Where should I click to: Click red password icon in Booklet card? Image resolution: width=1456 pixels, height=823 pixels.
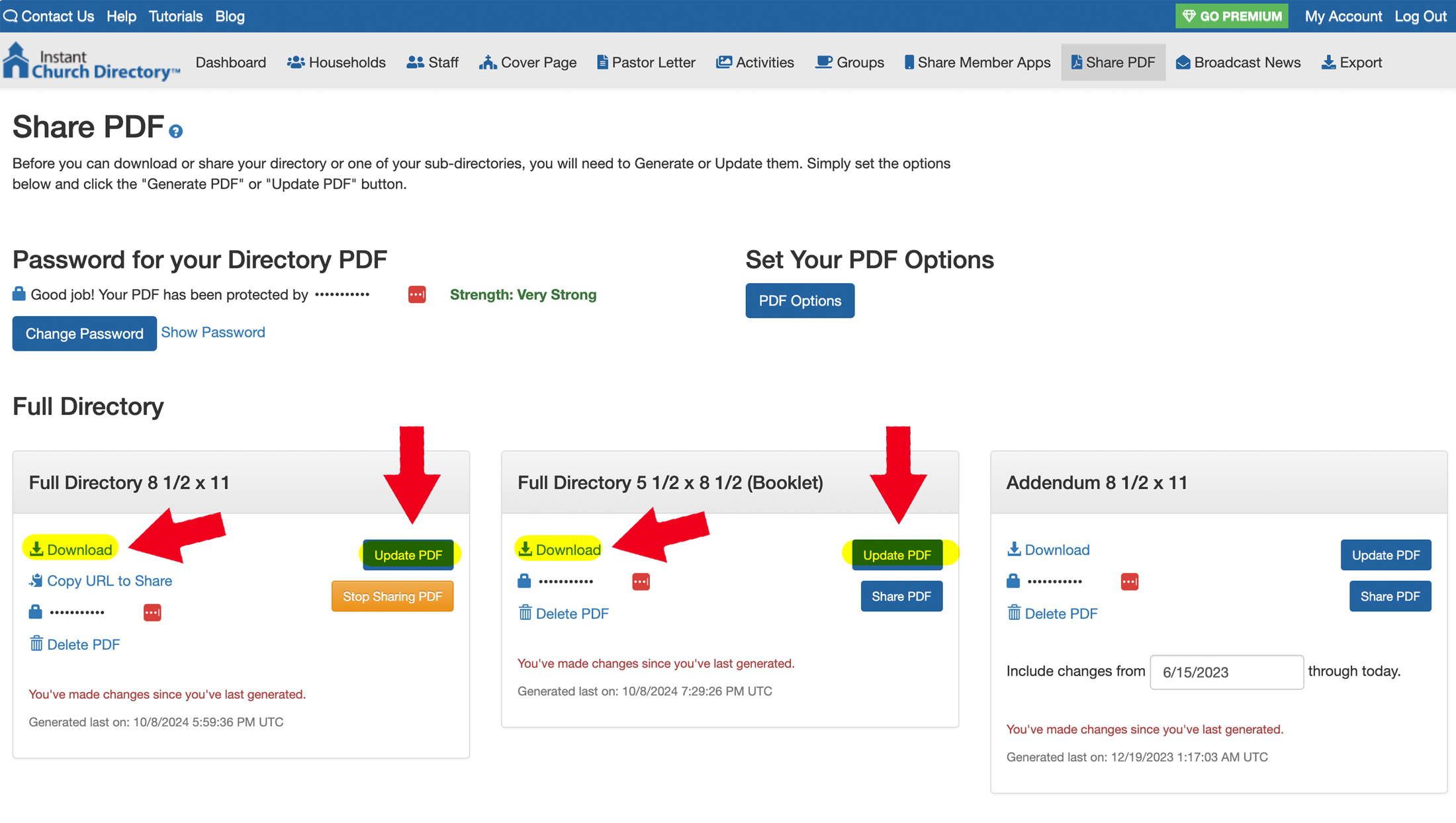[x=641, y=582]
